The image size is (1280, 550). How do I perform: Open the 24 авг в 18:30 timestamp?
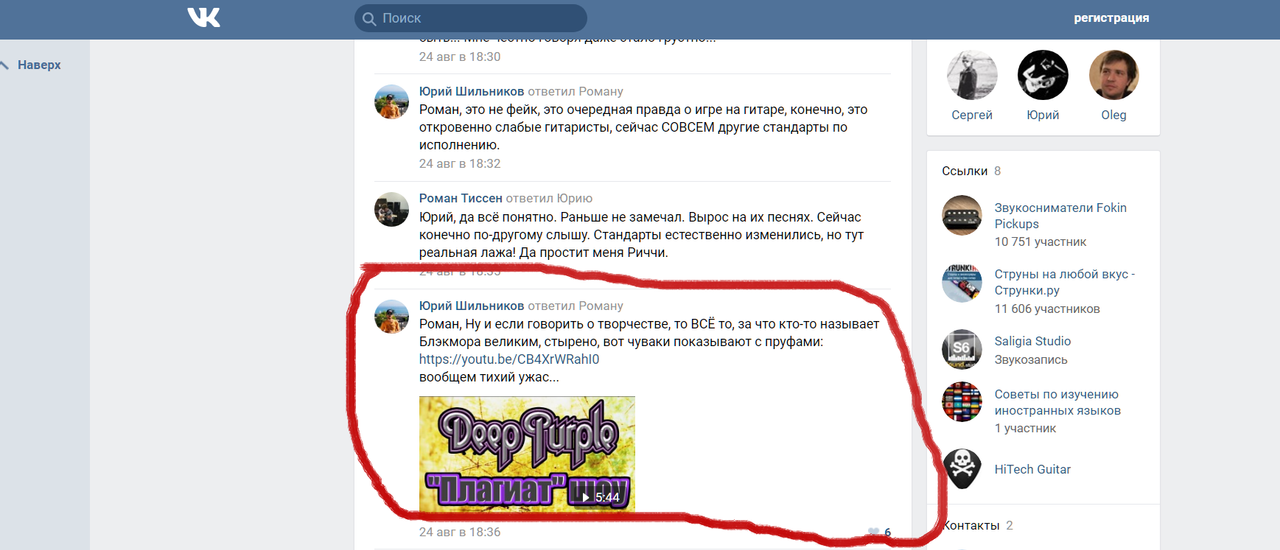pos(460,57)
